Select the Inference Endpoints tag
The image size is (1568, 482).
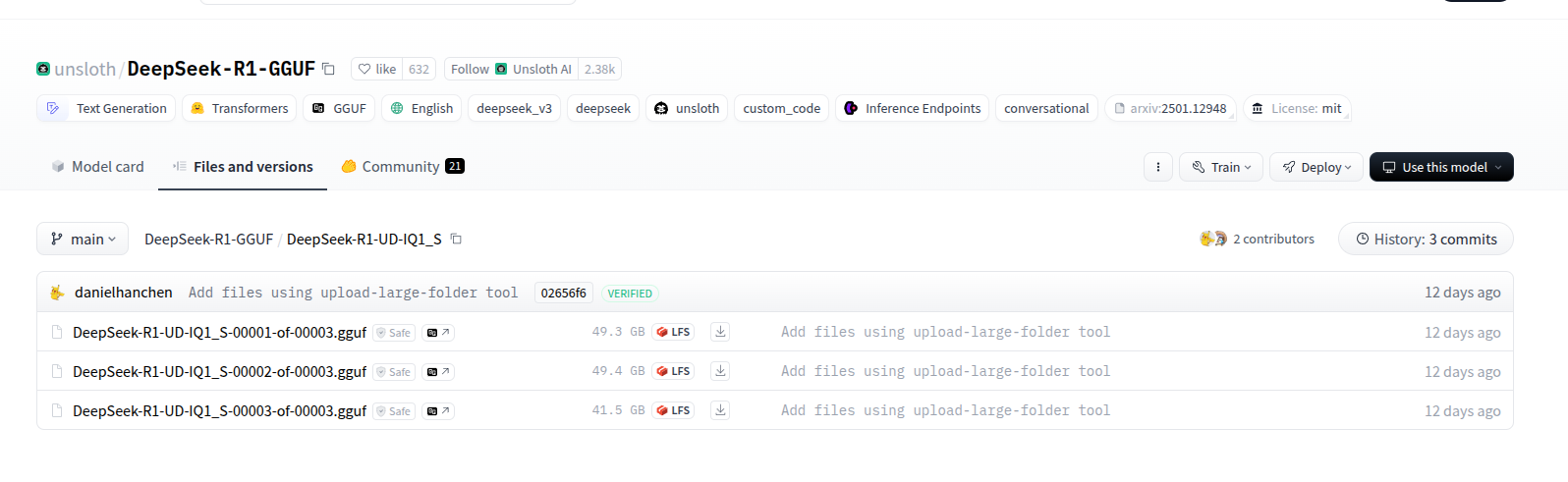pyautogui.click(x=912, y=108)
